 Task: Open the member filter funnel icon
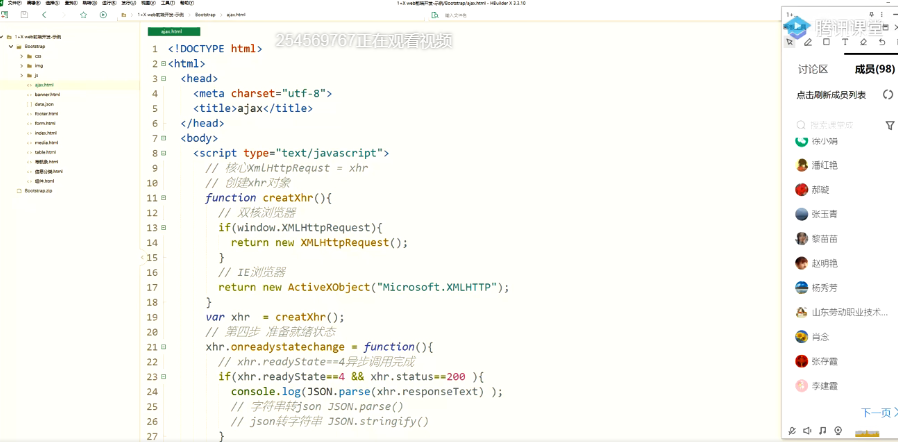889,126
